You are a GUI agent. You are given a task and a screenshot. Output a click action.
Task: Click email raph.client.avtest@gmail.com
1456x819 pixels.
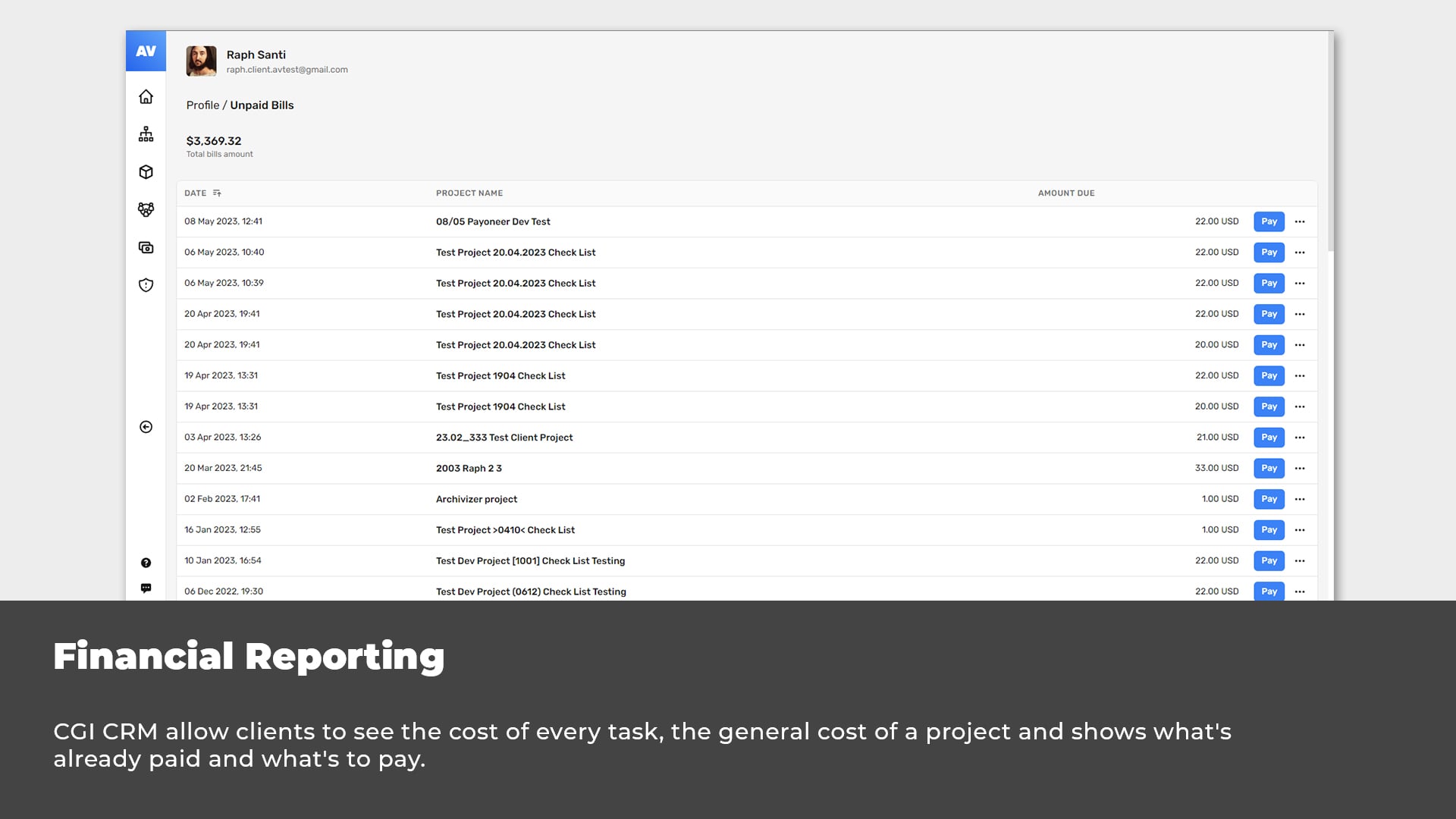(x=287, y=70)
